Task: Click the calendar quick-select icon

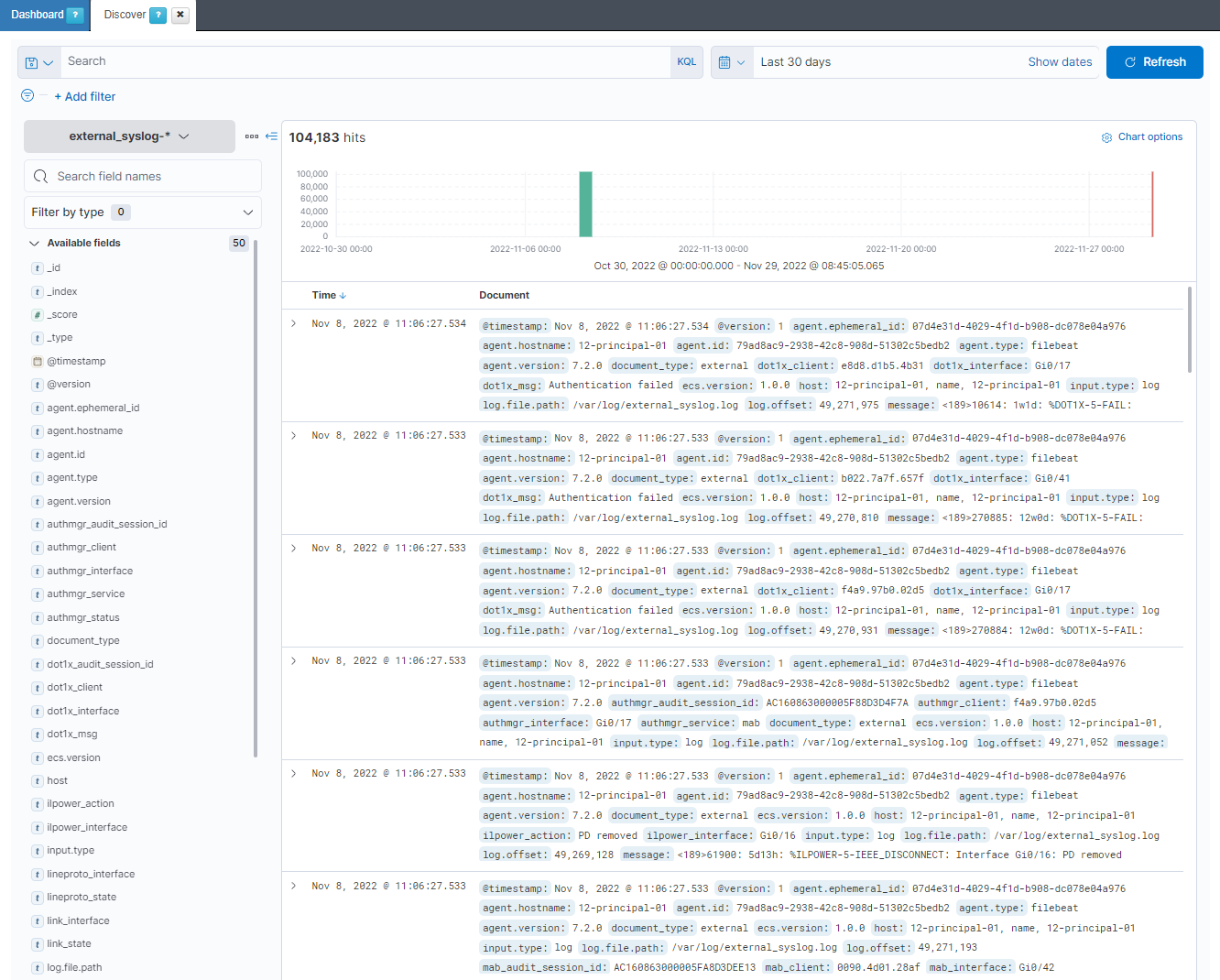Action: point(731,62)
